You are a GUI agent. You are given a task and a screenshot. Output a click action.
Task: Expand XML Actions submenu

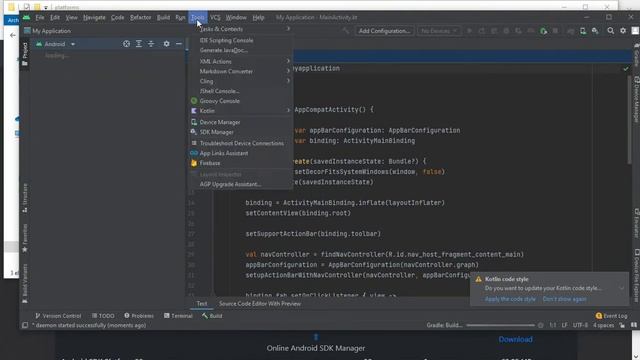[241, 61]
